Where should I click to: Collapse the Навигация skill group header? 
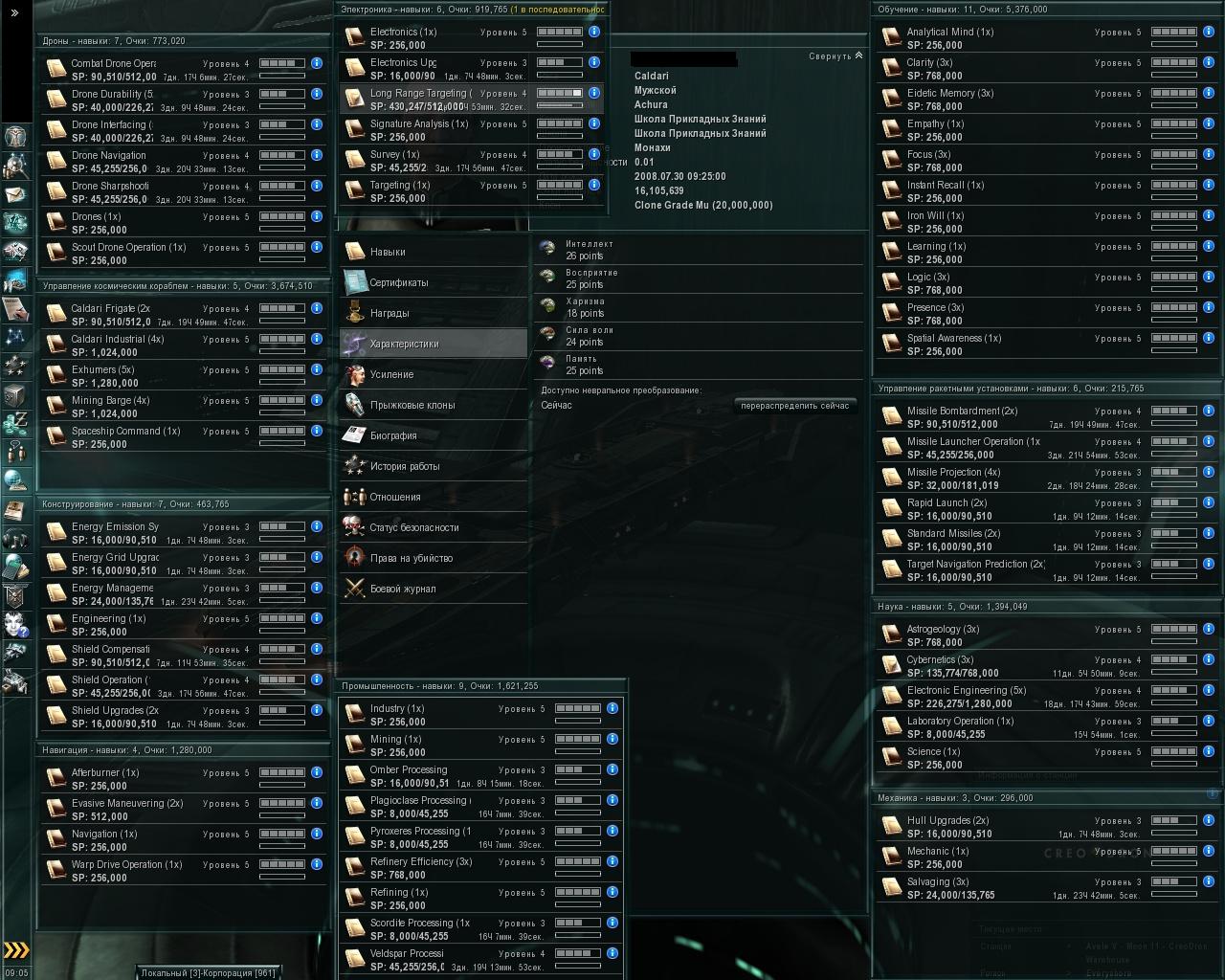183,750
